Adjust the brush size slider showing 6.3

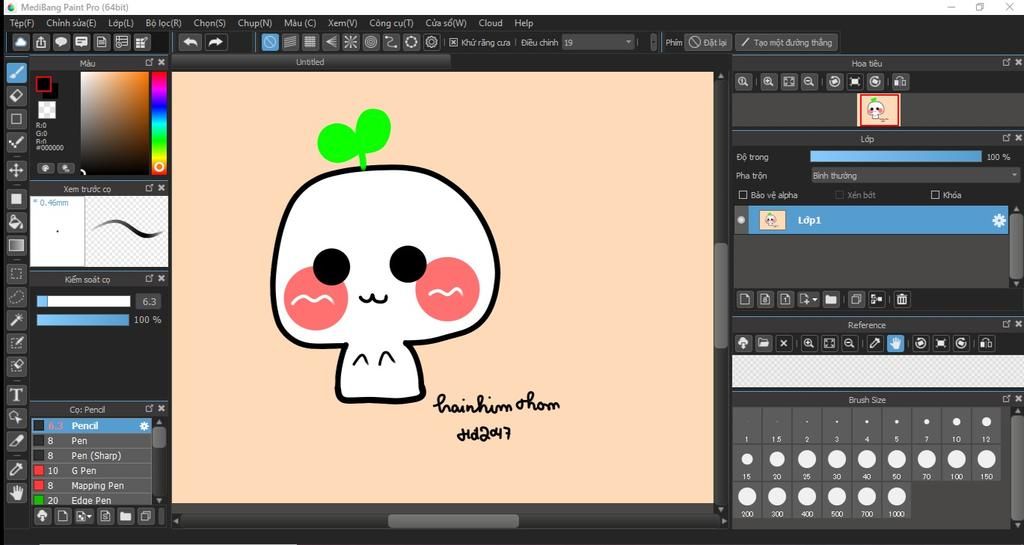coord(84,301)
